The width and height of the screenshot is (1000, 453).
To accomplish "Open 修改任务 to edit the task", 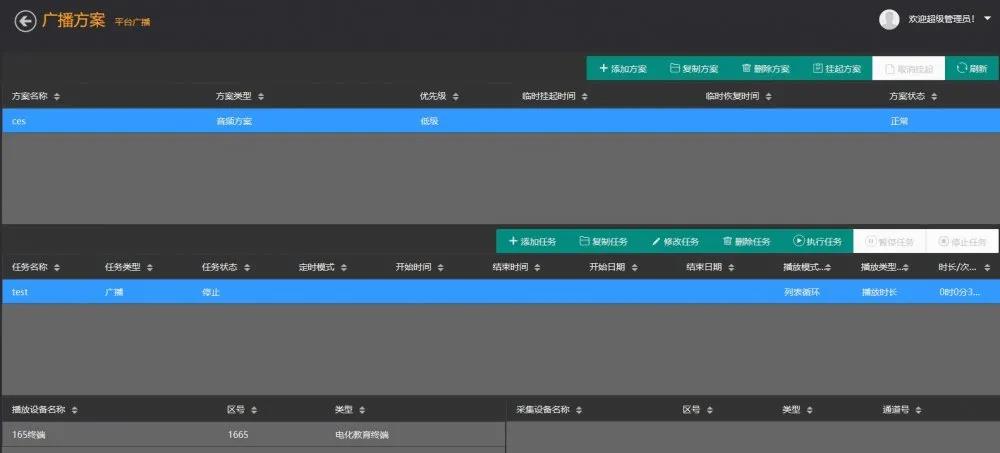I will tap(675, 242).
